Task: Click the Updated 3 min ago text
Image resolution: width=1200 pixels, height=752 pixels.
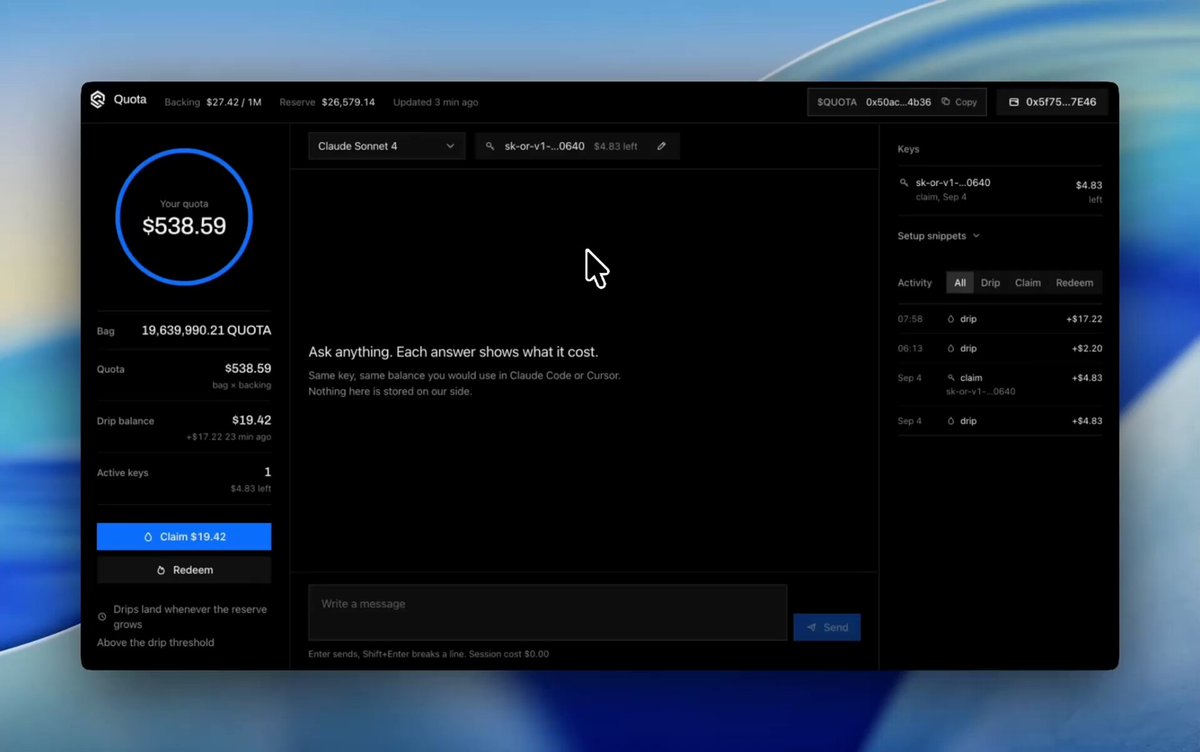Action: (435, 102)
